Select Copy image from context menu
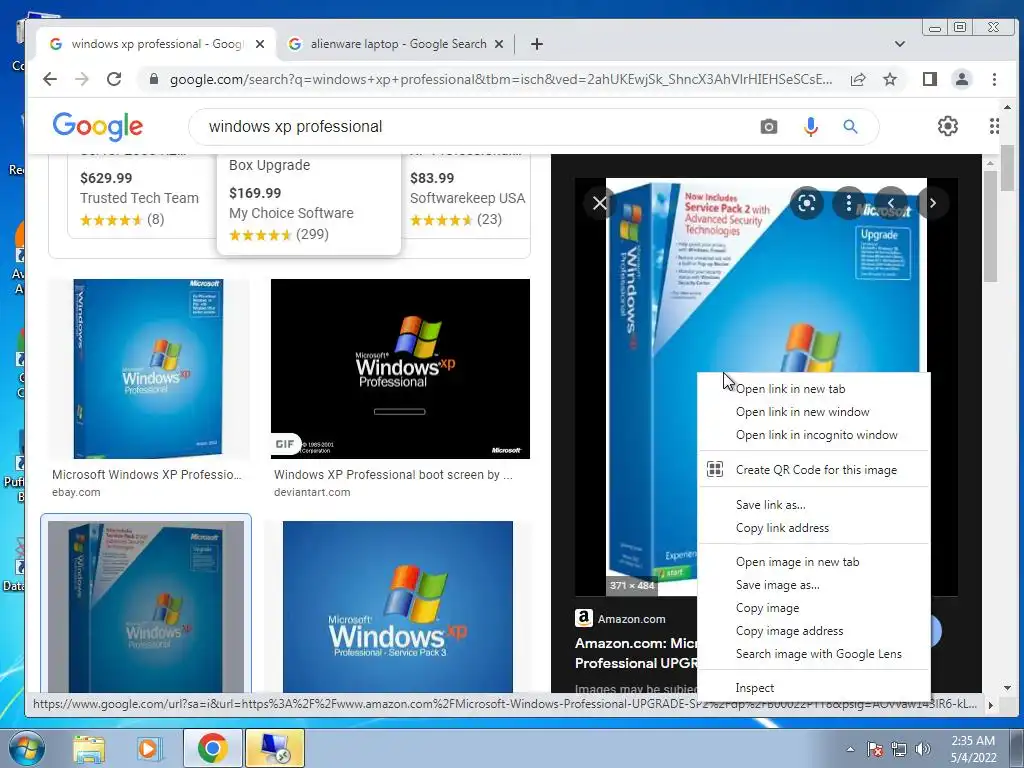Screen dimensions: 1024x768 click(814, 608)
